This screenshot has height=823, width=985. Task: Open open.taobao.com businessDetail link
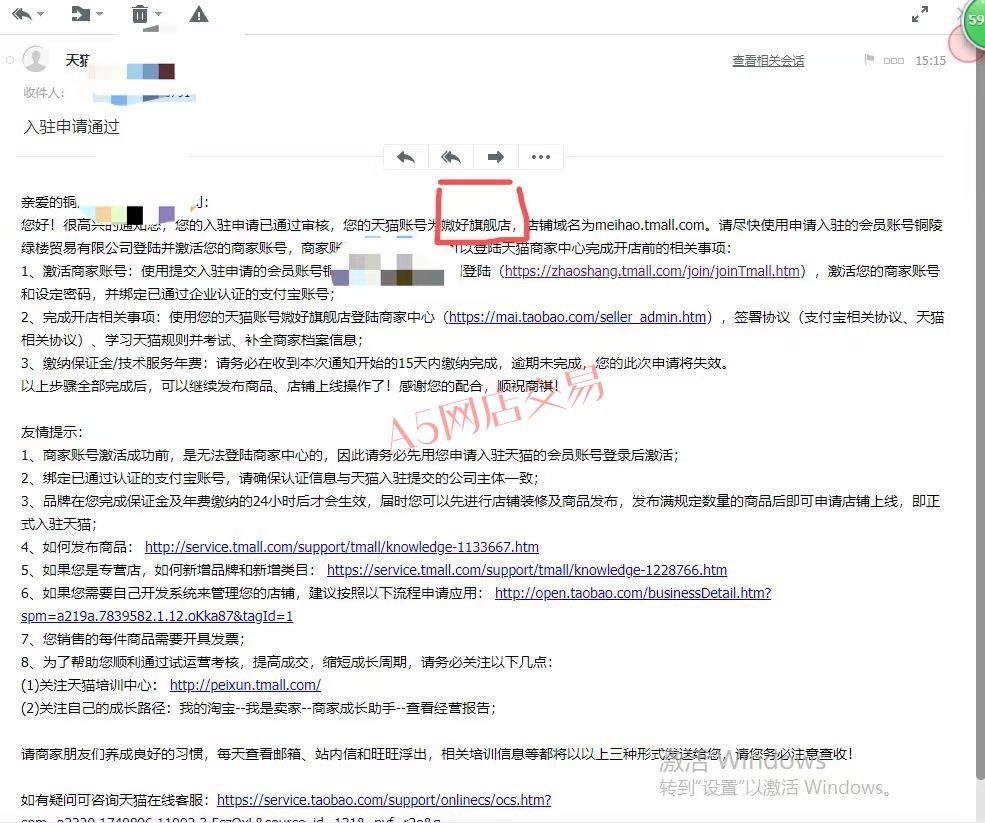(x=633, y=593)
